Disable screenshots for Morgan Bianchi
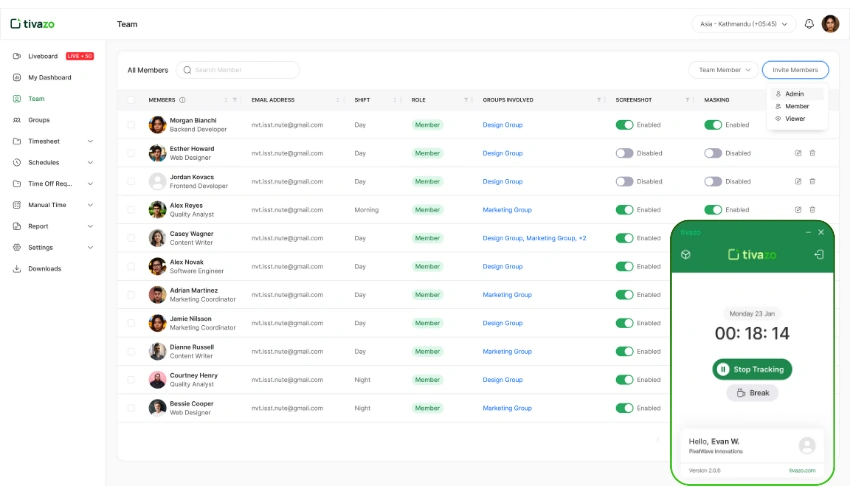This screenshot has width=850, height=494. 624,125
